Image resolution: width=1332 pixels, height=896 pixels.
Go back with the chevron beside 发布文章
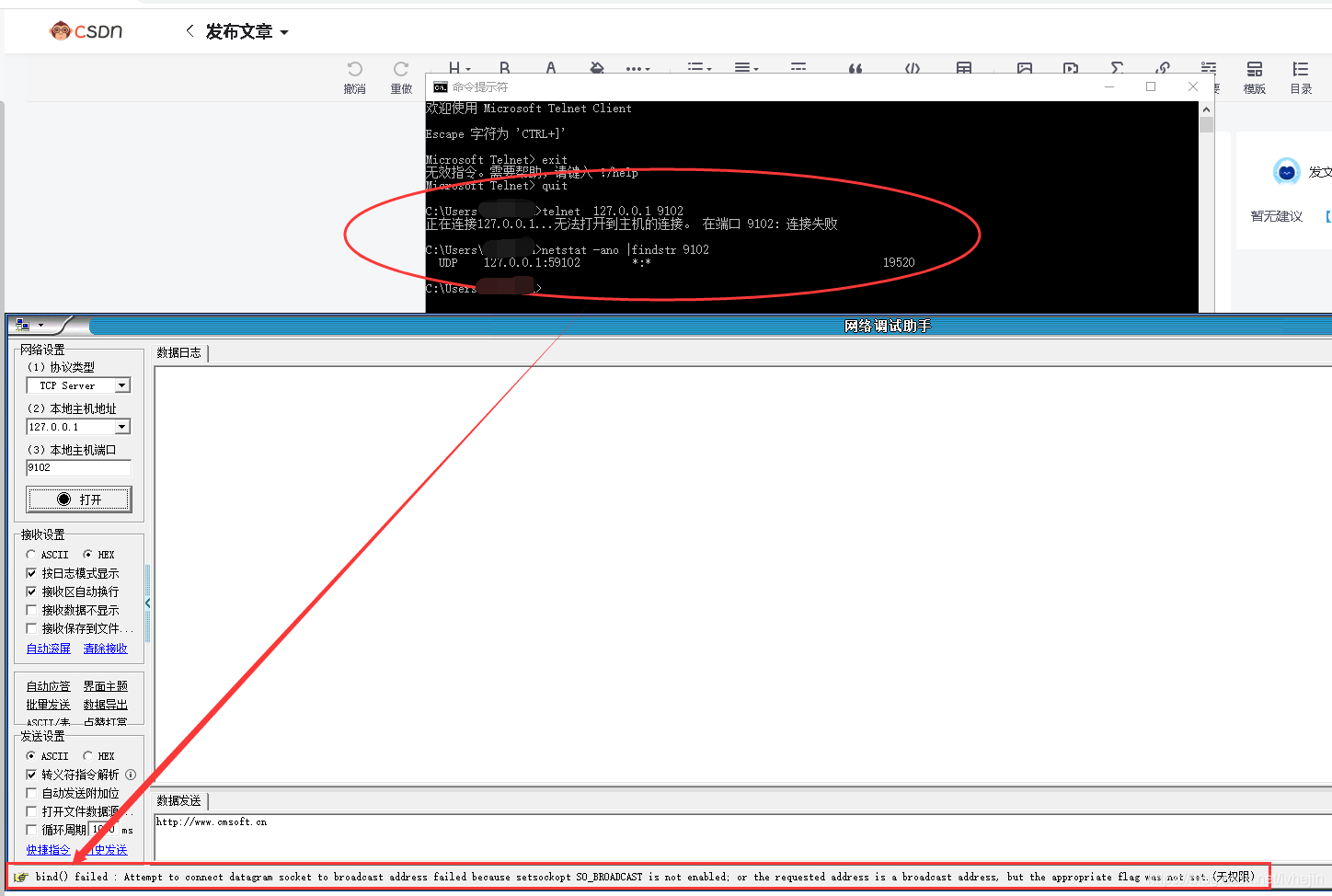point(189,30)
